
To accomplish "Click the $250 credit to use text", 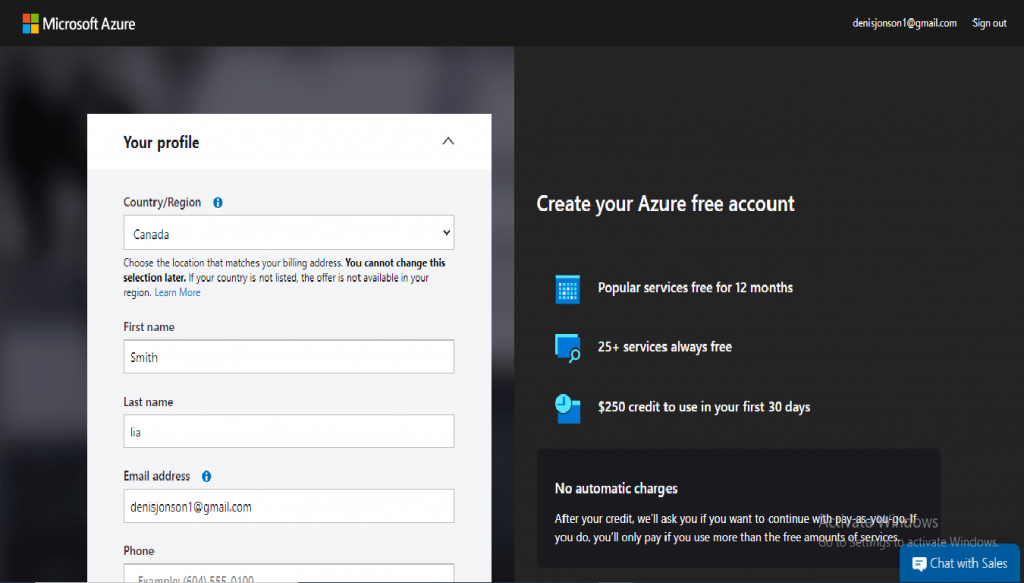I will [x=704, y=407].
